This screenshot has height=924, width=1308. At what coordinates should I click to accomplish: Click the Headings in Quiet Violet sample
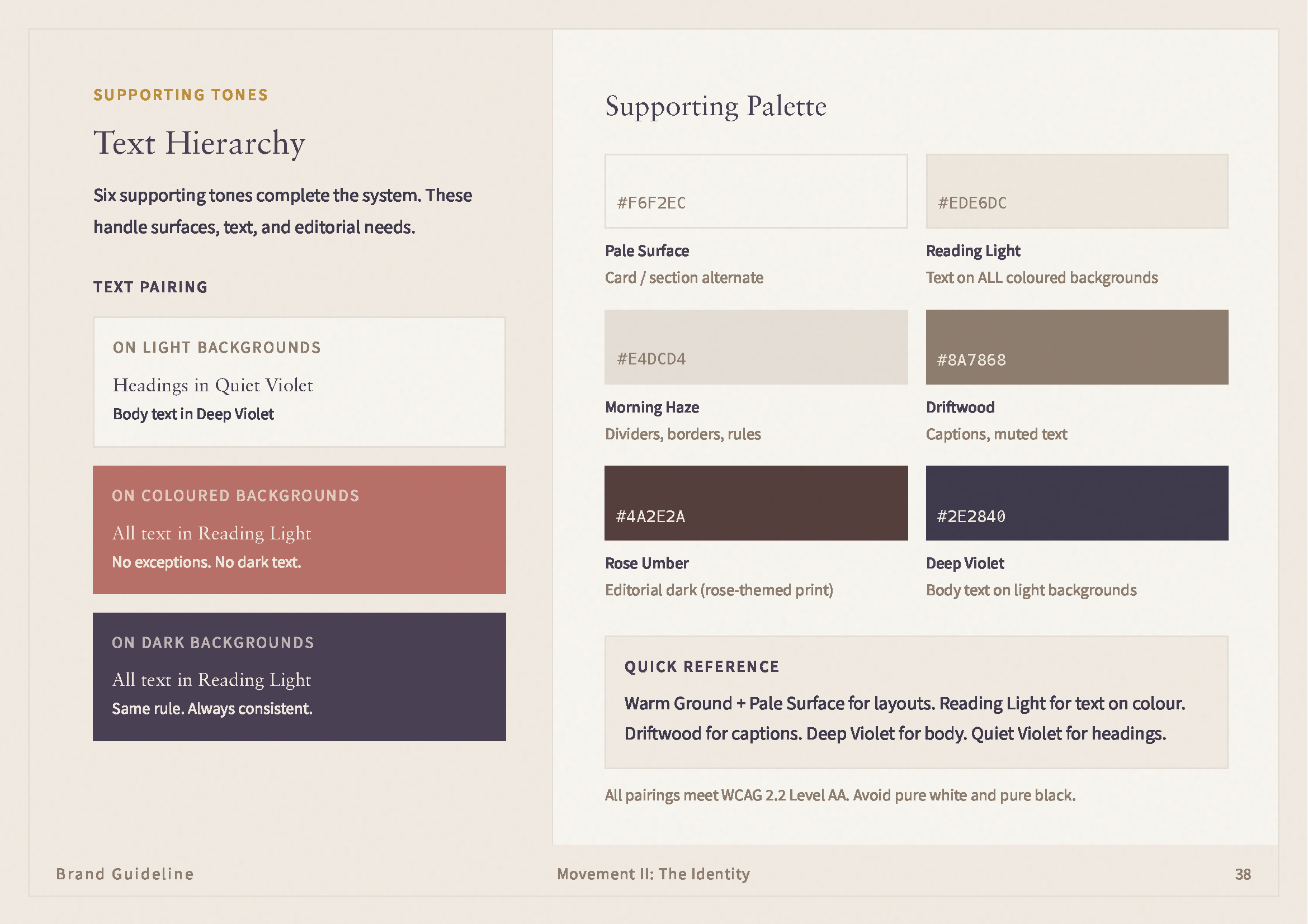pyautogui.click(x=213, y=386)
